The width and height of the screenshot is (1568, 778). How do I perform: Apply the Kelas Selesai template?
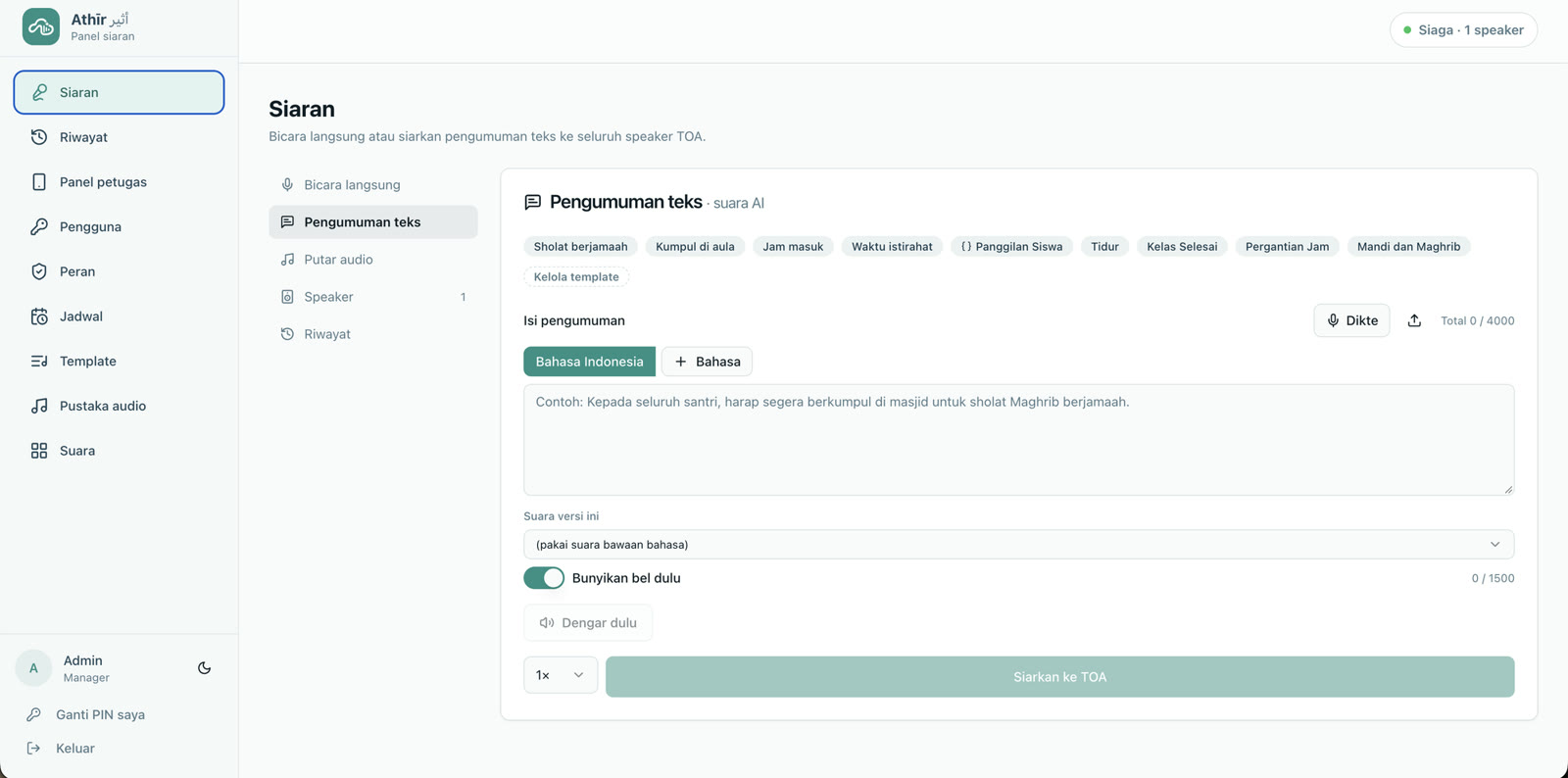[x=1182, y=247]
